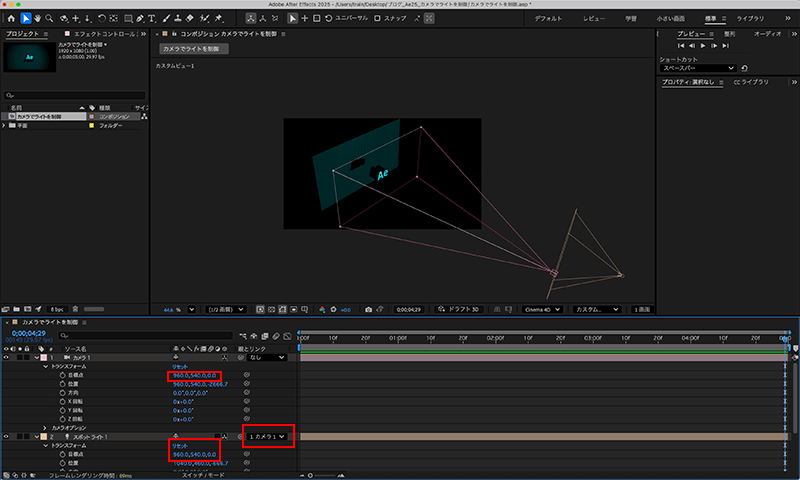Click リセット link for カメラ 1 transform
Image resolution: width=800 pixels, height=480 pixels.
pos(180,366)
